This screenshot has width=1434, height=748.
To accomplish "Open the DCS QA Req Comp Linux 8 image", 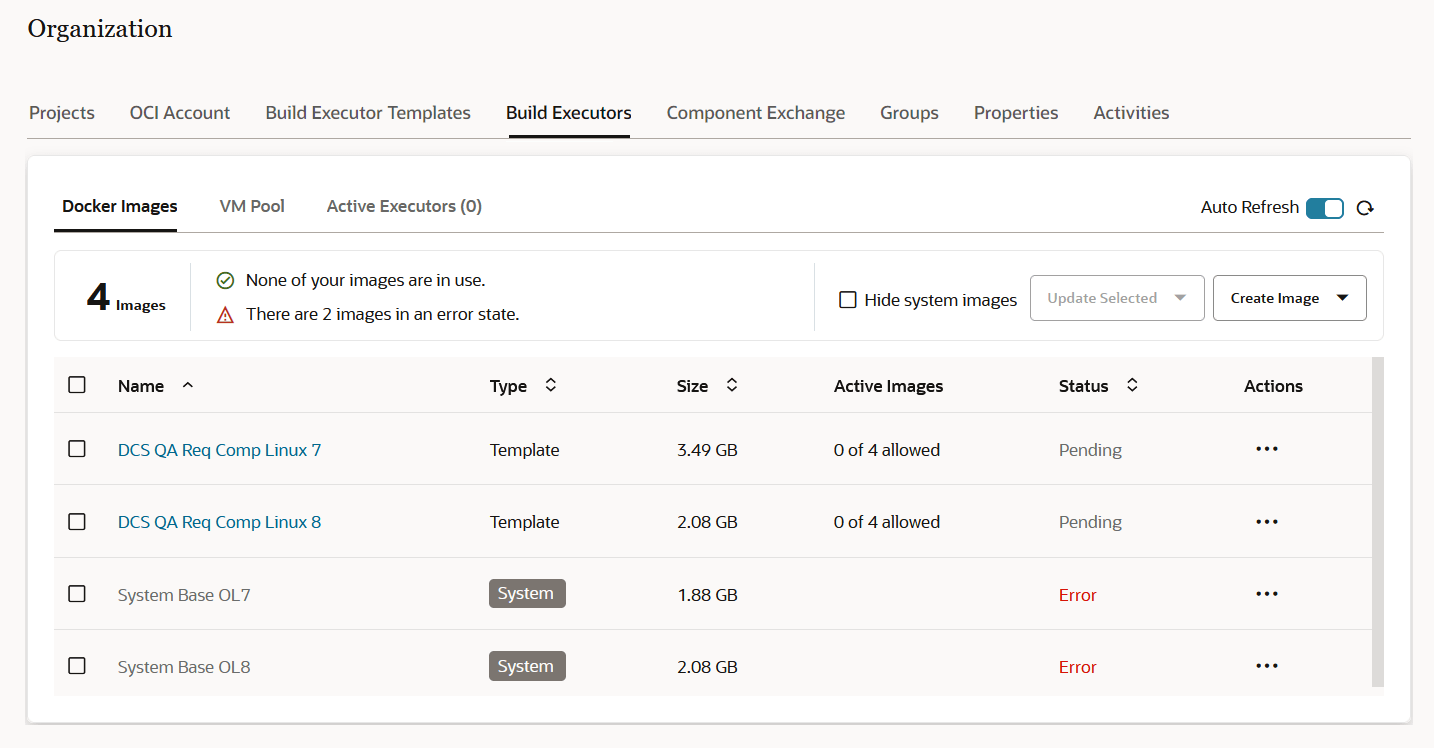I will coord(219,521).
